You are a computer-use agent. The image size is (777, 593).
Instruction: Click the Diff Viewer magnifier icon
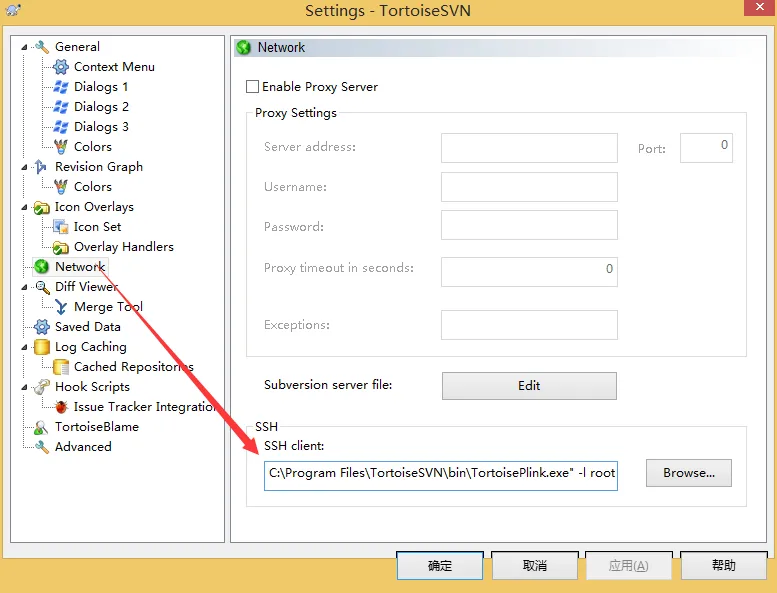click(42, 287)
